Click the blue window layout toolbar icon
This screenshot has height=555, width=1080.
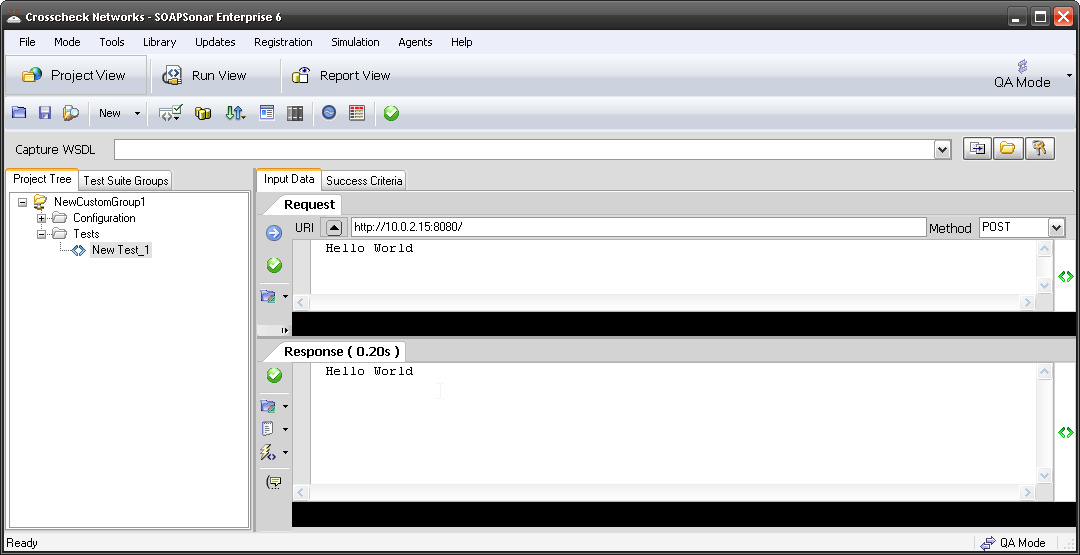click(267, 113)
